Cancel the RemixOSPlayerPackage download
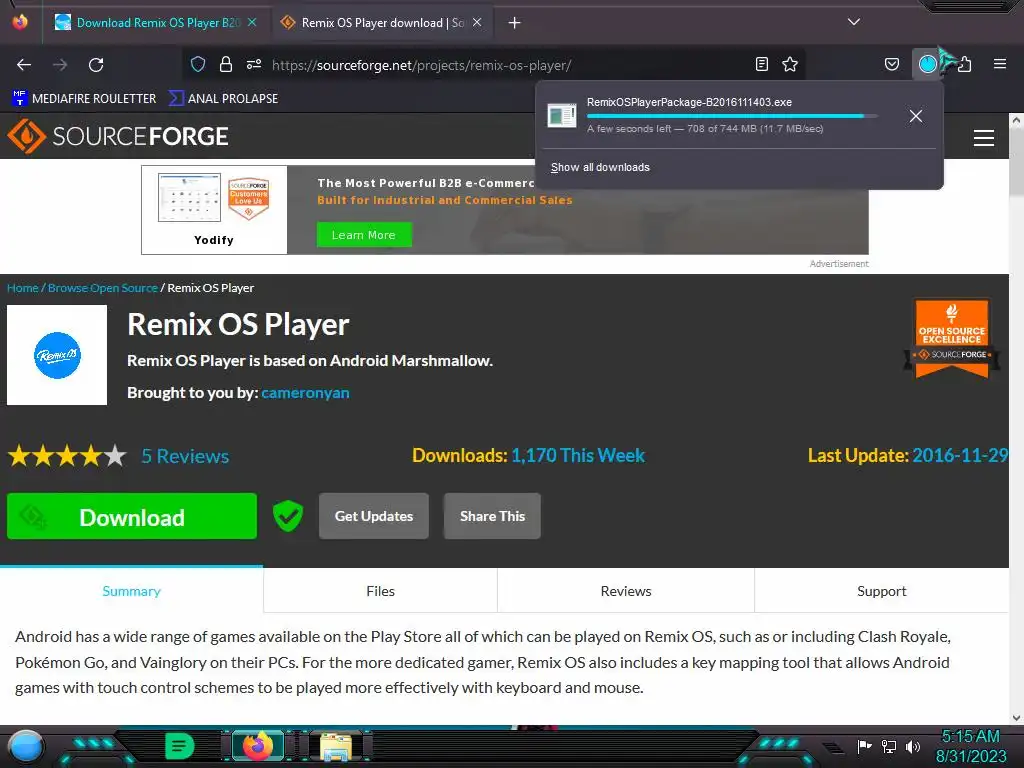1024x768 pixels. pos(916,116)
